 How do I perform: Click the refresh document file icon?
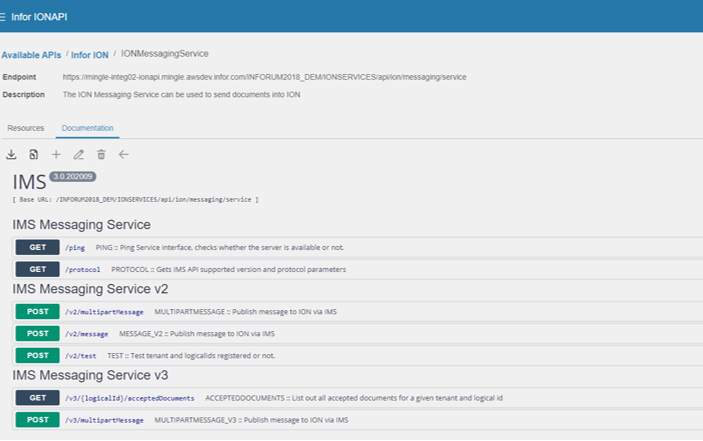pyautogui.click(x=34, y=155)
